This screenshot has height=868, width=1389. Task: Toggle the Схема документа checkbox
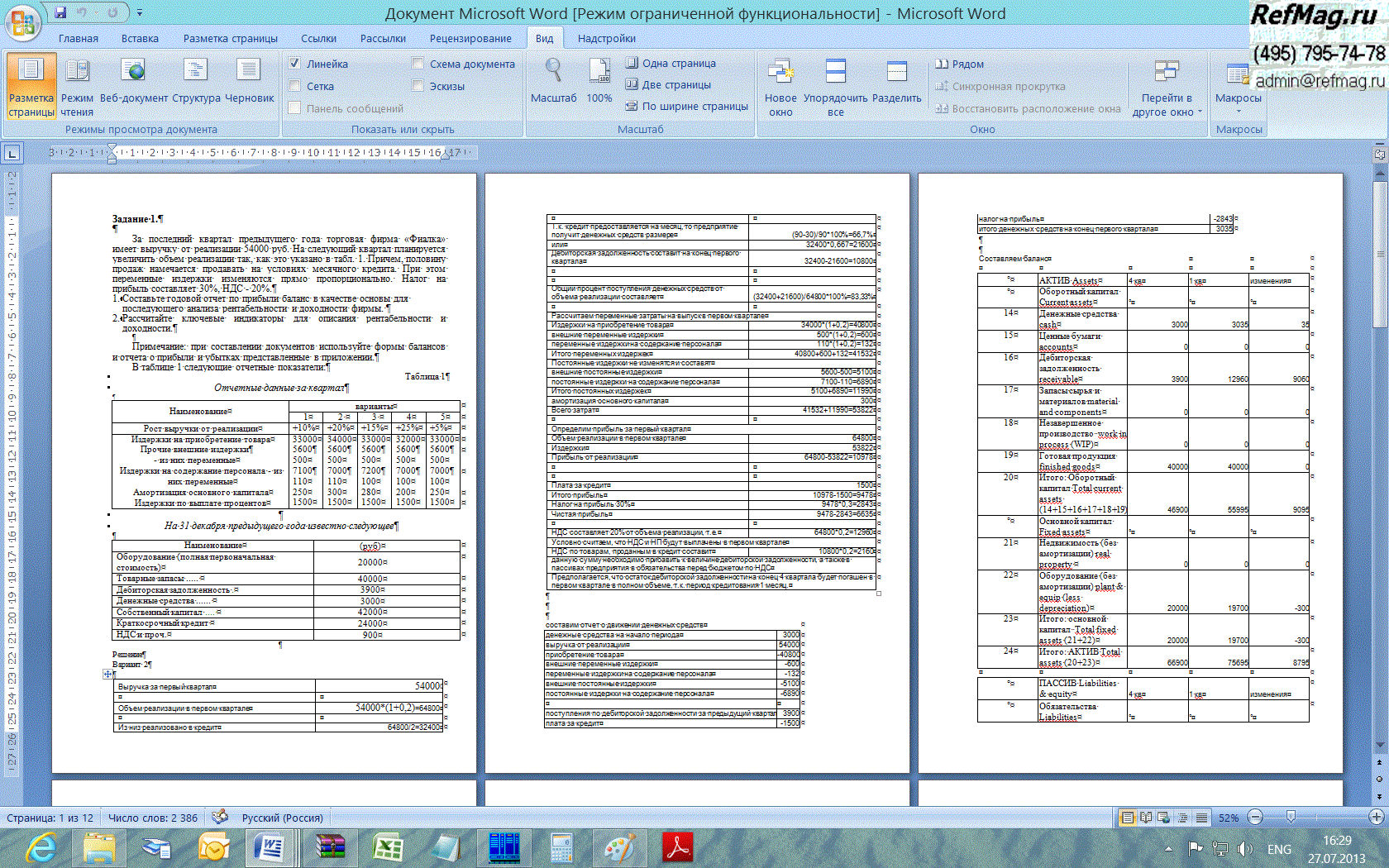[x=418, y=64]
